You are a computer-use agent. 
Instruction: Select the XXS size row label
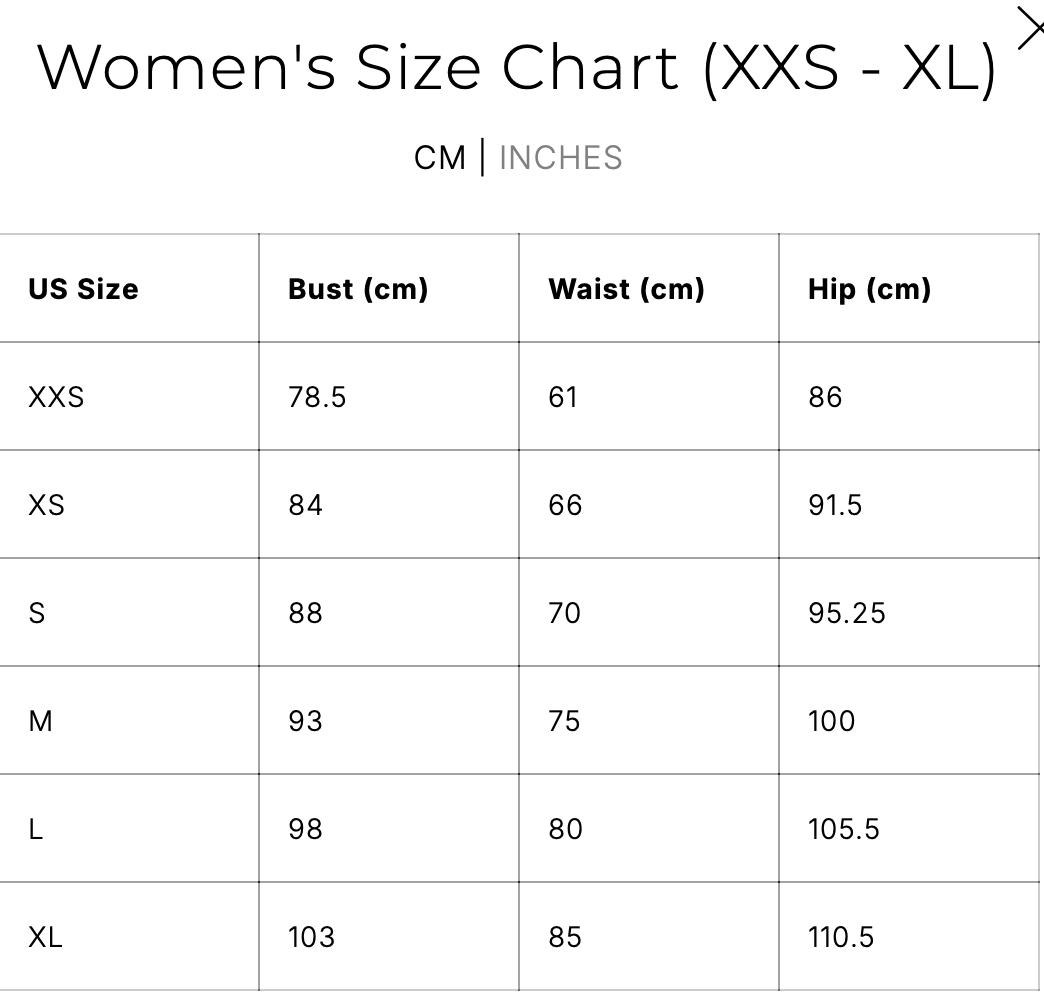click(x=56, y=397)
